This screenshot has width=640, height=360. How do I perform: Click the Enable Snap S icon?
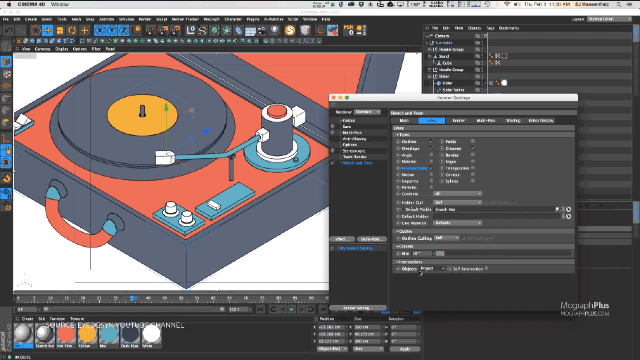[6, 163]
